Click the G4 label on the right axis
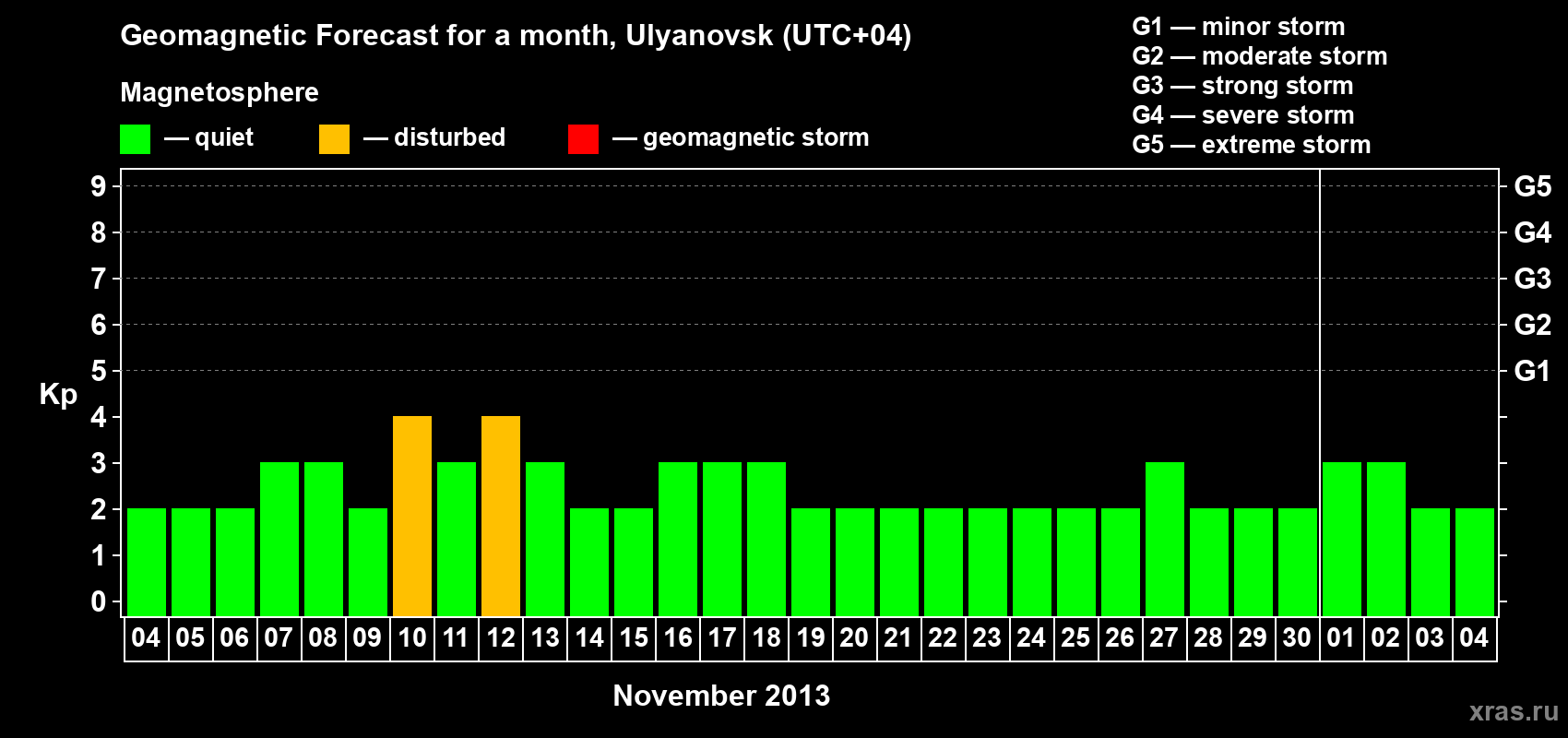 pyautogui.click(x=1533, y=232)
